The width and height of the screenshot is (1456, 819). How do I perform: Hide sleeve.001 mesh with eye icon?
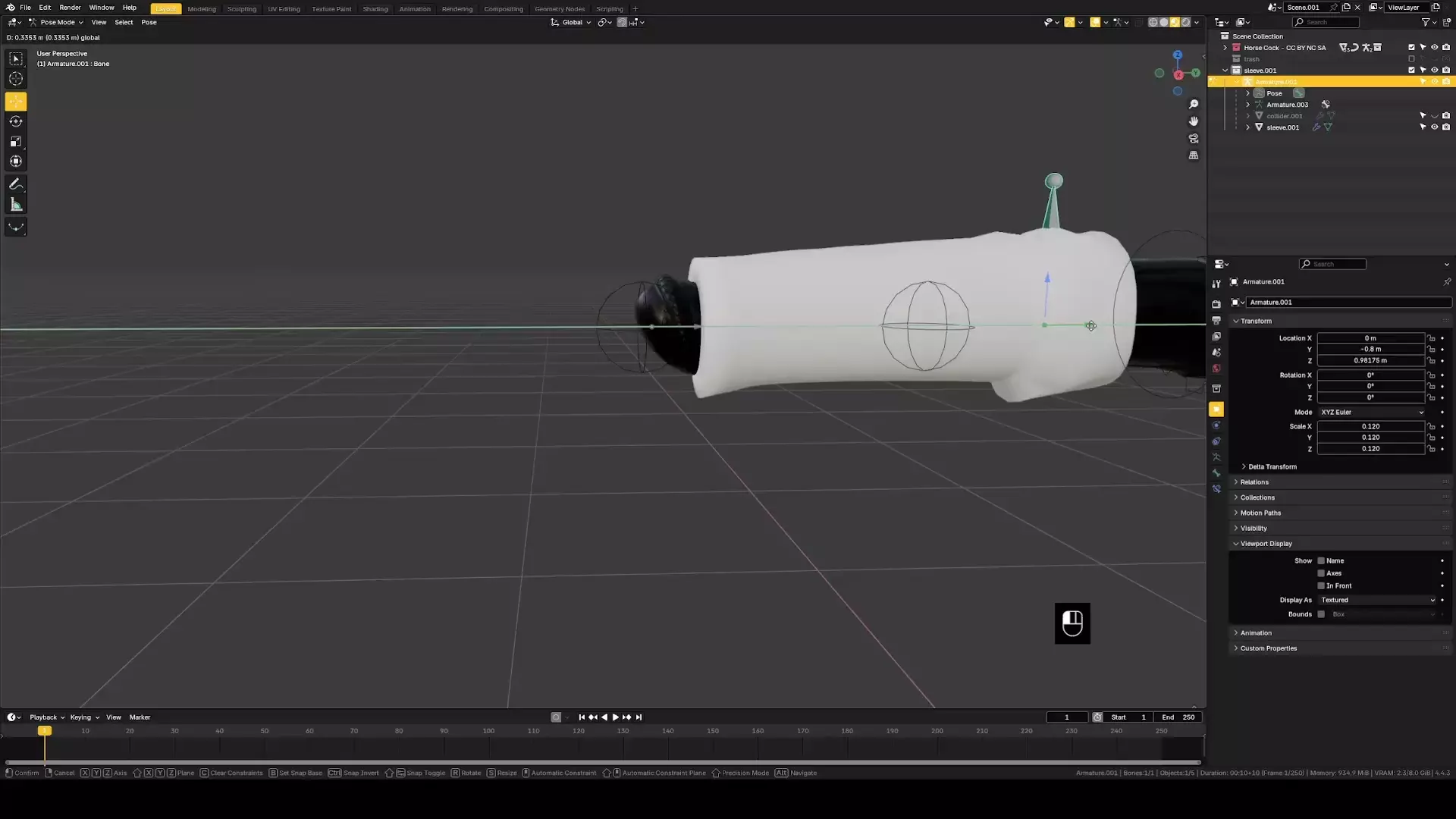point(1434,127)
